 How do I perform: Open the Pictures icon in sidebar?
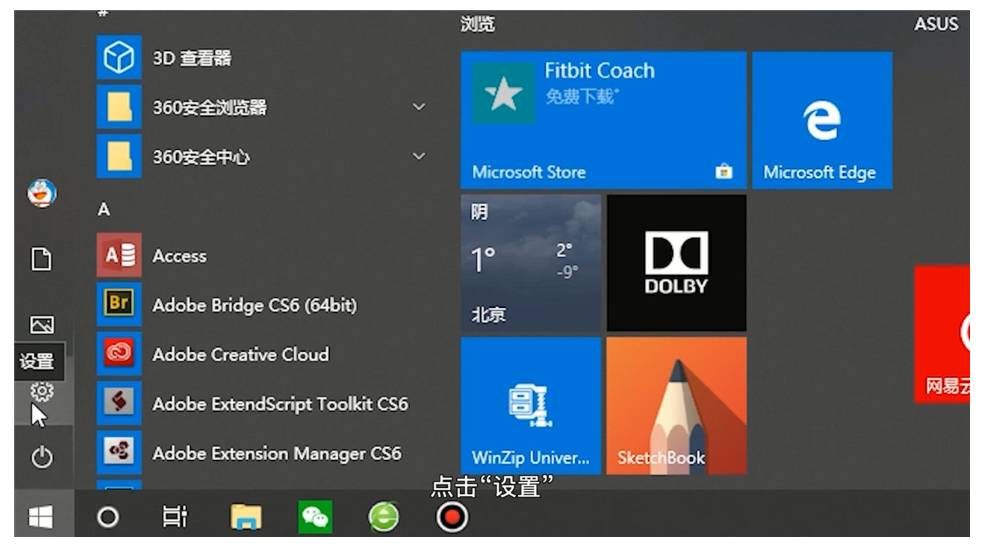[x=41, y=325]
